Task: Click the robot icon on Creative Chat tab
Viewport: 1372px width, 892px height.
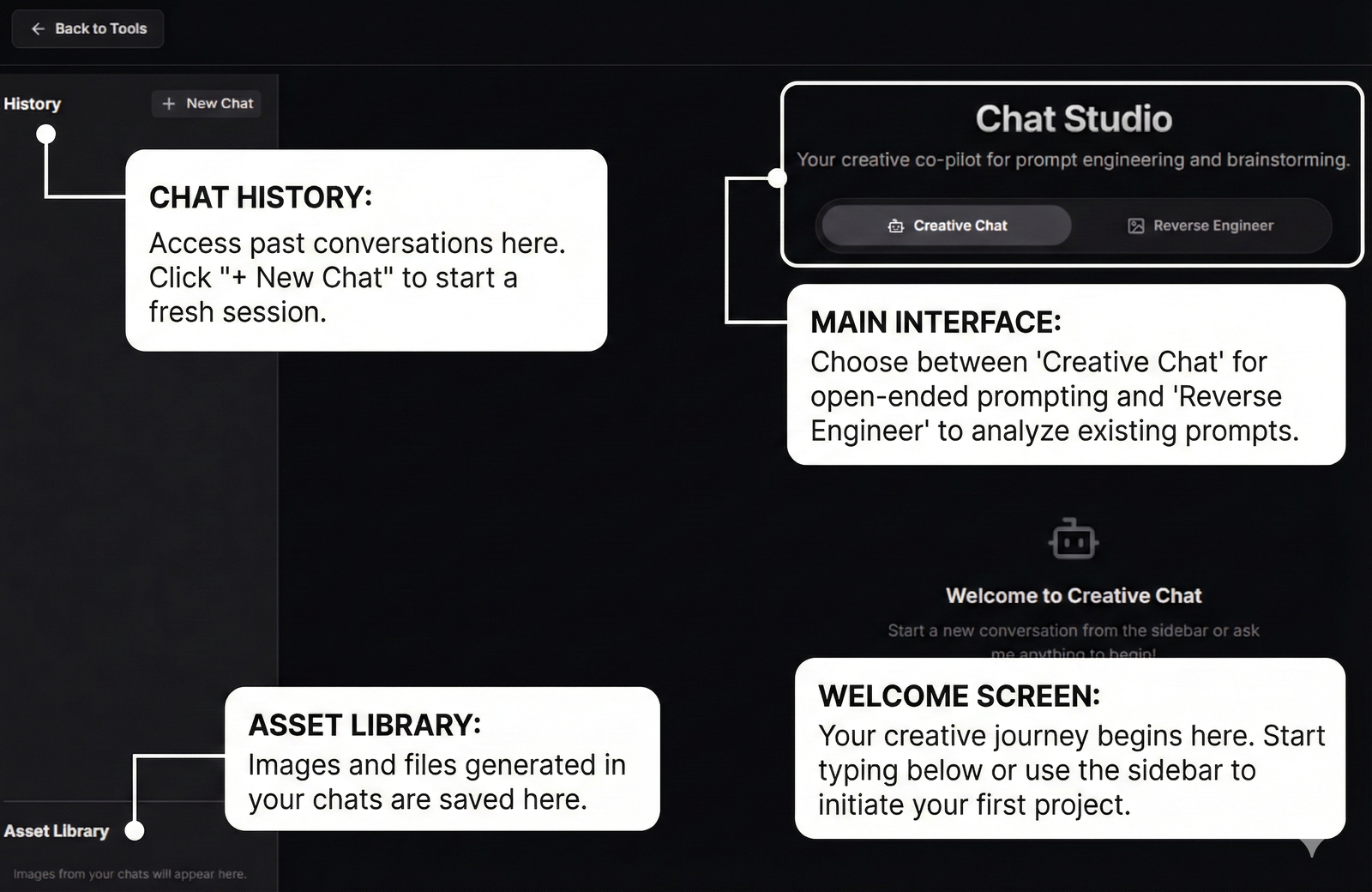Action: click(896, 226)
